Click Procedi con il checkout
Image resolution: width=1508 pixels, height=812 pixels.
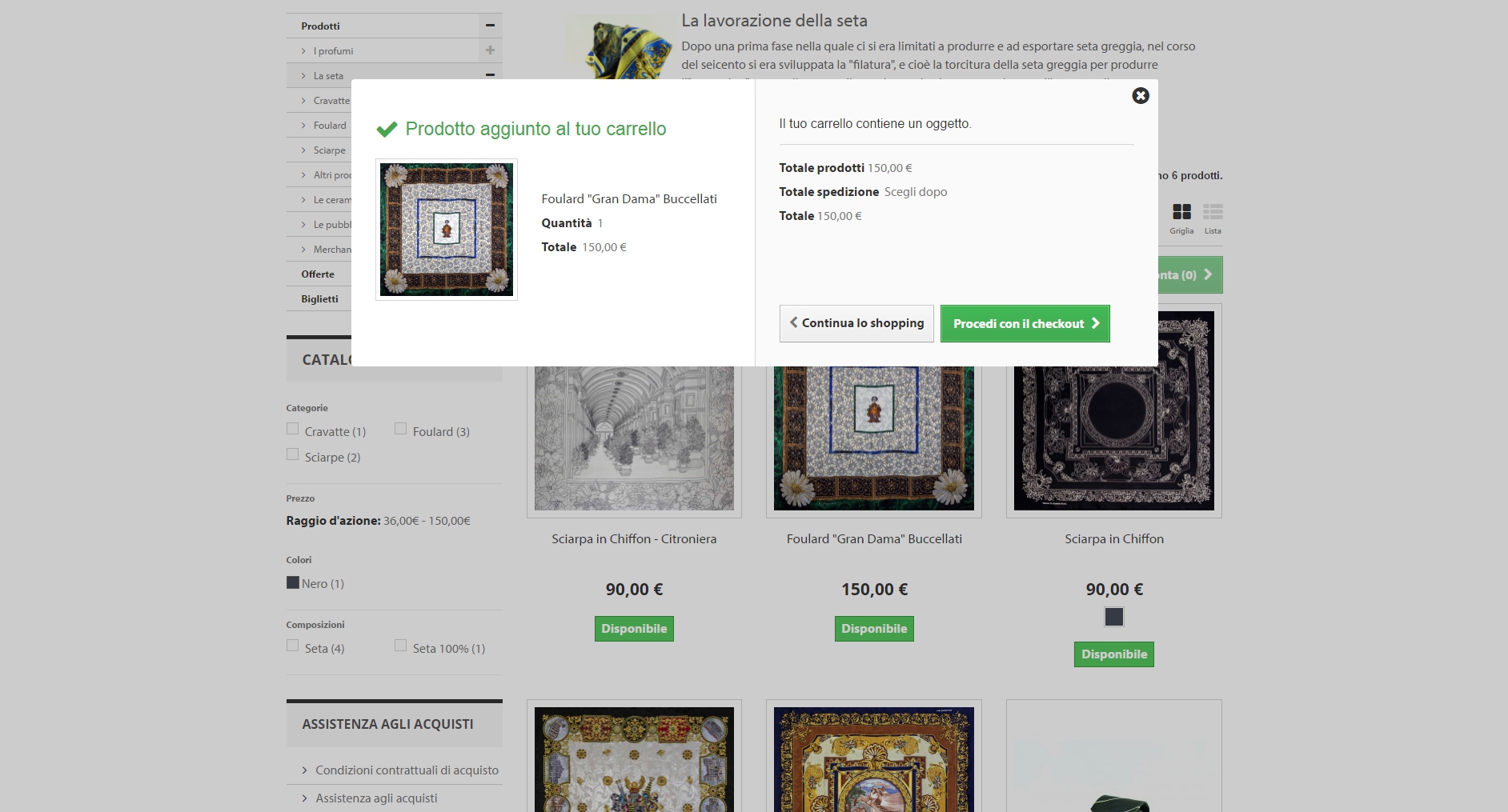1025,323
